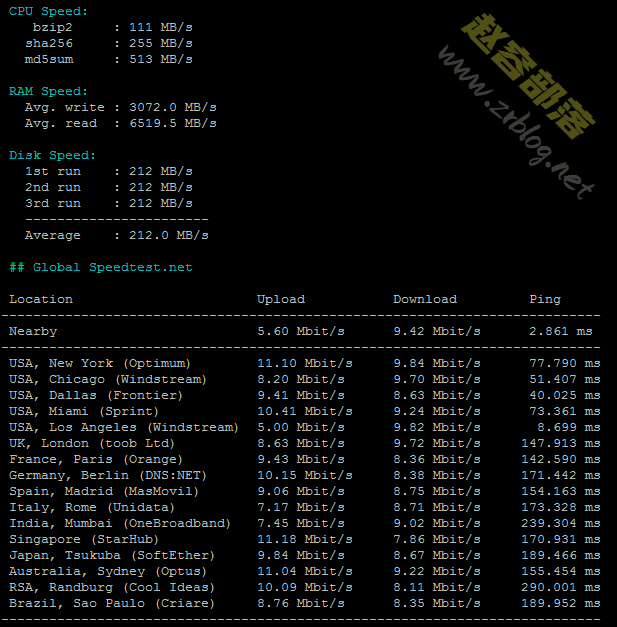Click 'Australia, Sydney (Optus)' location
This screenshot has width=617, height=627.
coord(108,571)
